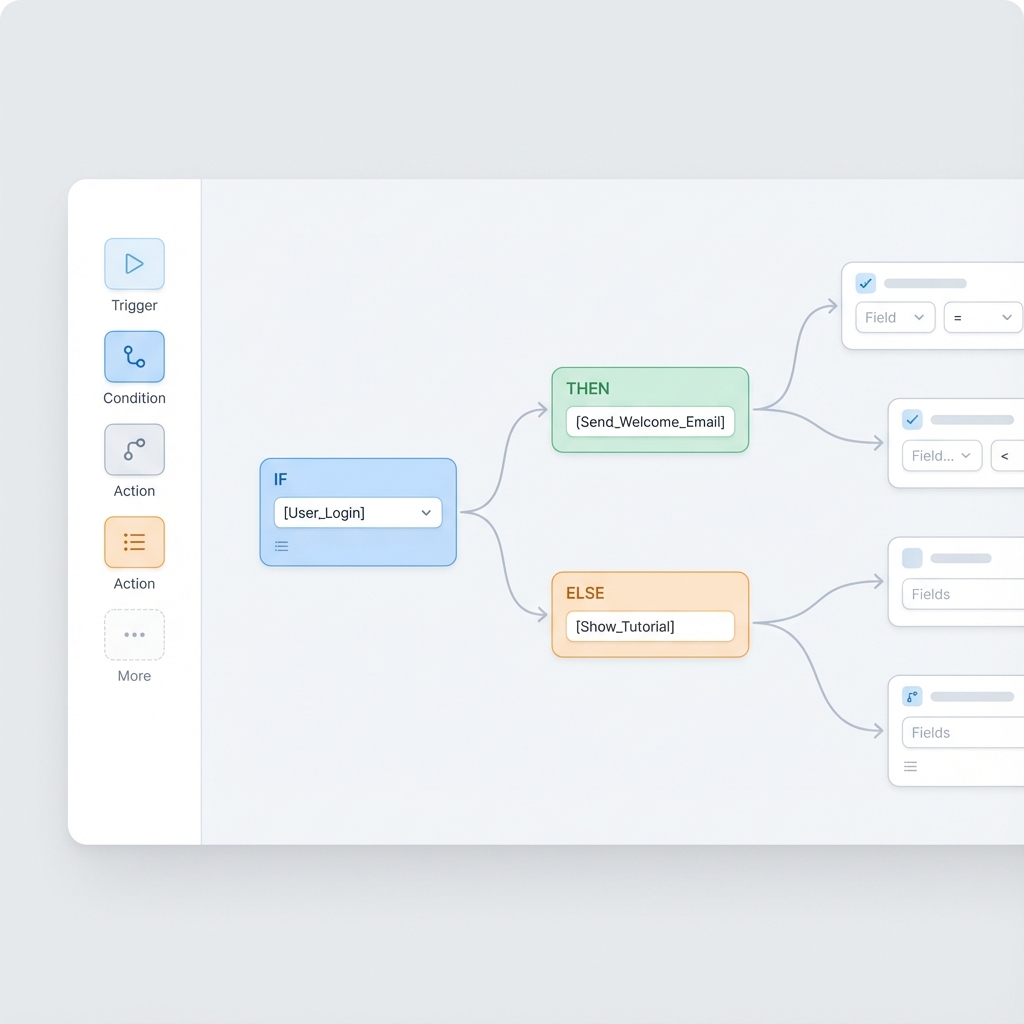Open the More tools ellipsis icon
1024x1024 pixels.
(x=133, y=635)
